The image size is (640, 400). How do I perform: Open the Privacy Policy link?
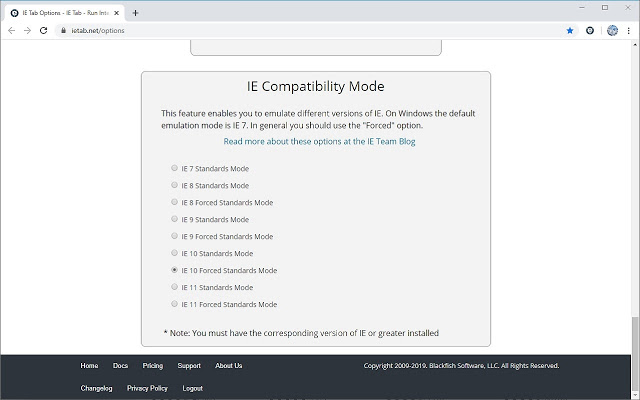(x=147, y=388)
